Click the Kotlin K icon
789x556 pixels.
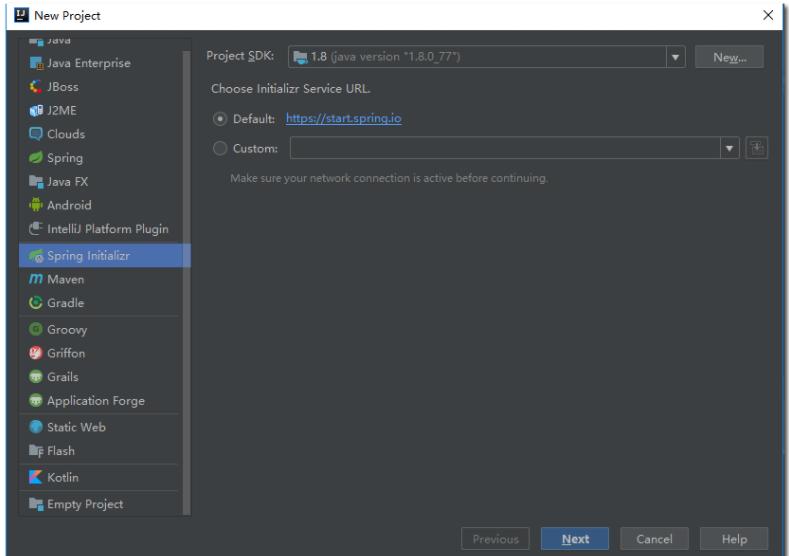(36, 477)
